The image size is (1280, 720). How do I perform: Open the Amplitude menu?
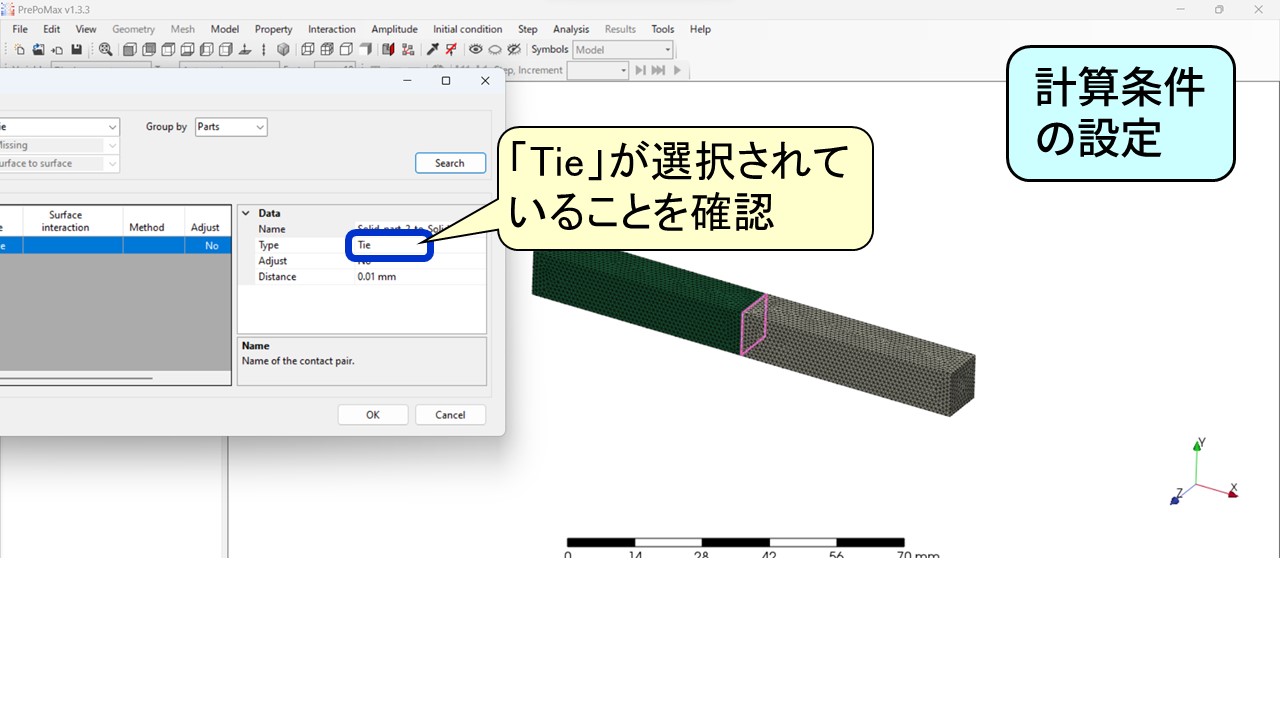click(394, 29)
